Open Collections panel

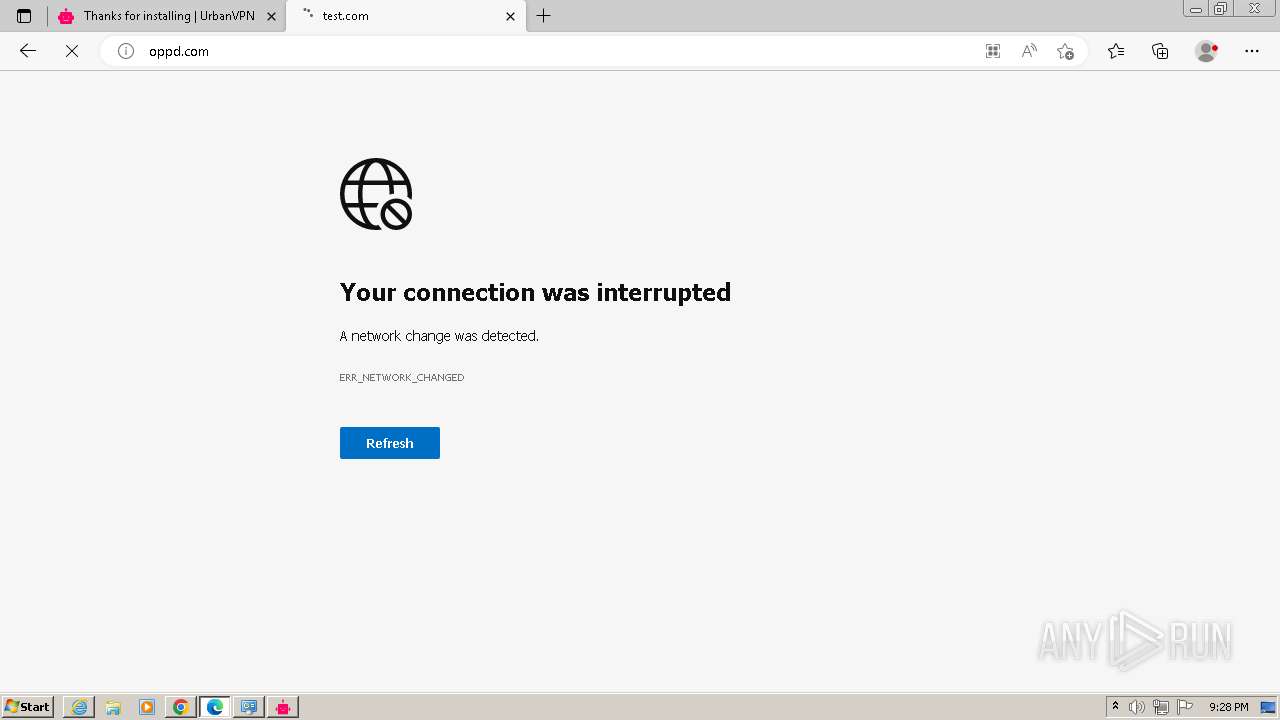(1160, 51)
